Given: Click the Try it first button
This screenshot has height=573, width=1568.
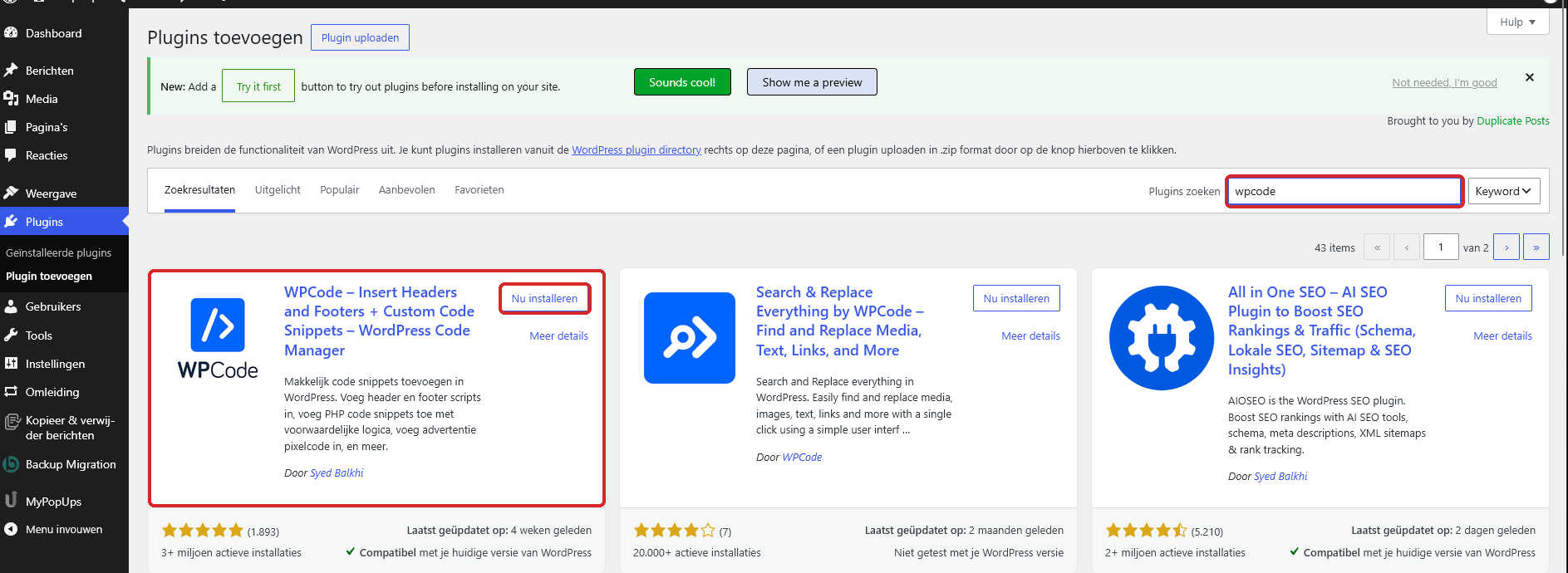Looking at the screenshot, I should click(x=258, y=86).
